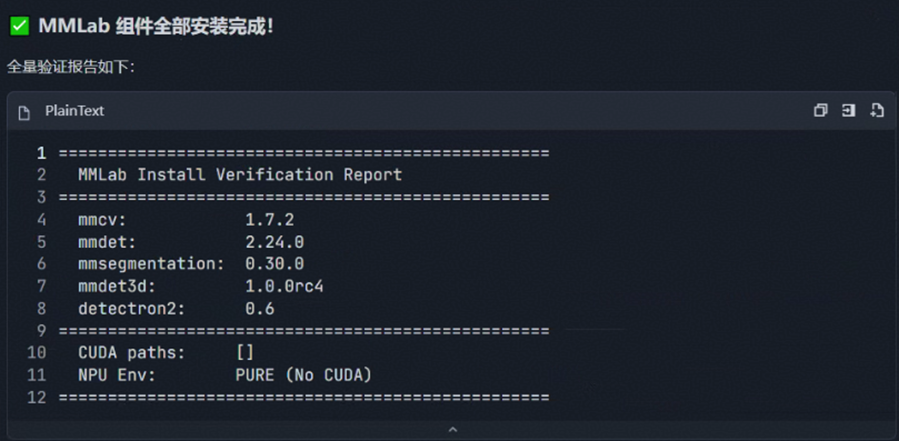Click the version value '2.24.0'
The image size is (899, 441).
click(275, 242)
